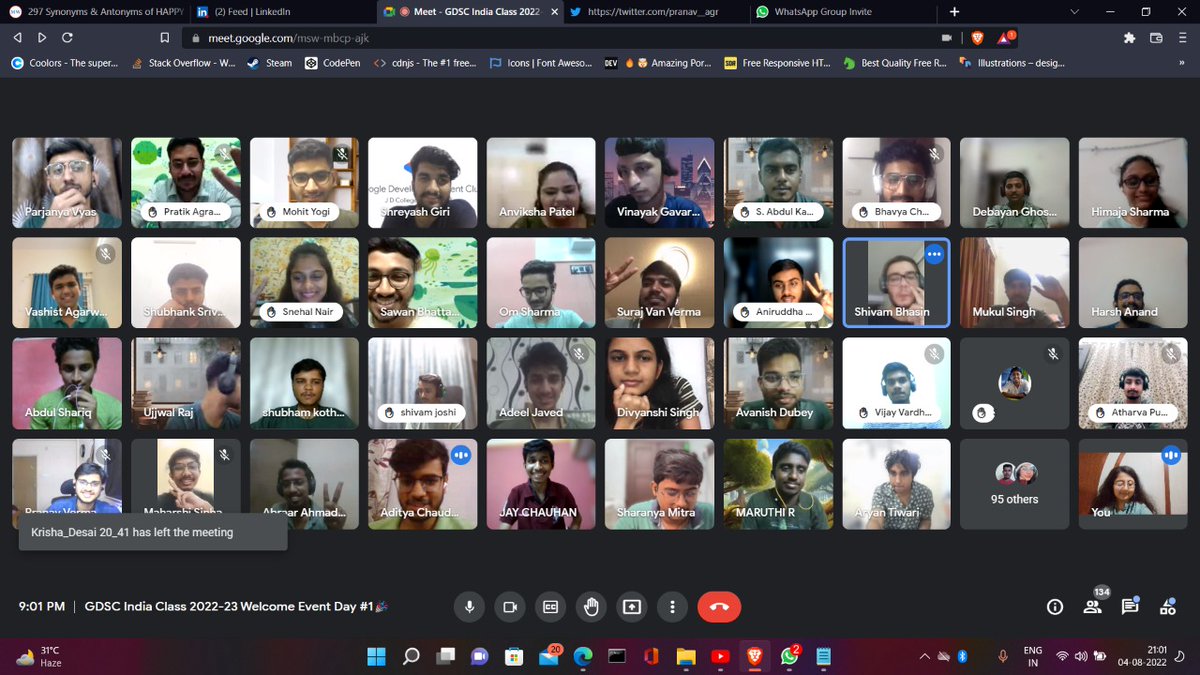Open the more options menu in Meet
The height and width of the screenshot is (675, 1200).
[x=672, y=606]
